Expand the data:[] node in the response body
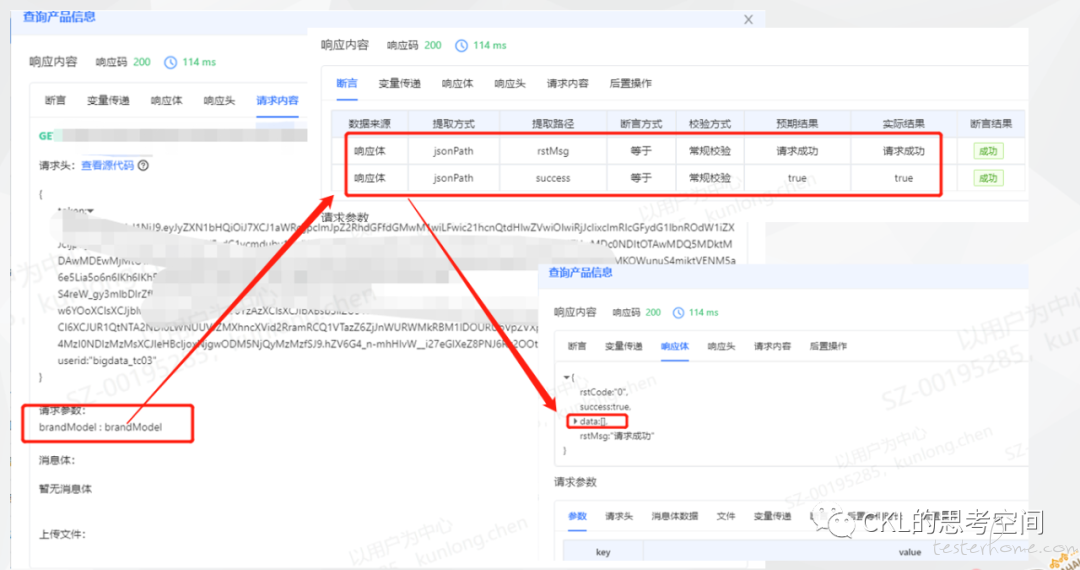 click(x=575, y=421)
